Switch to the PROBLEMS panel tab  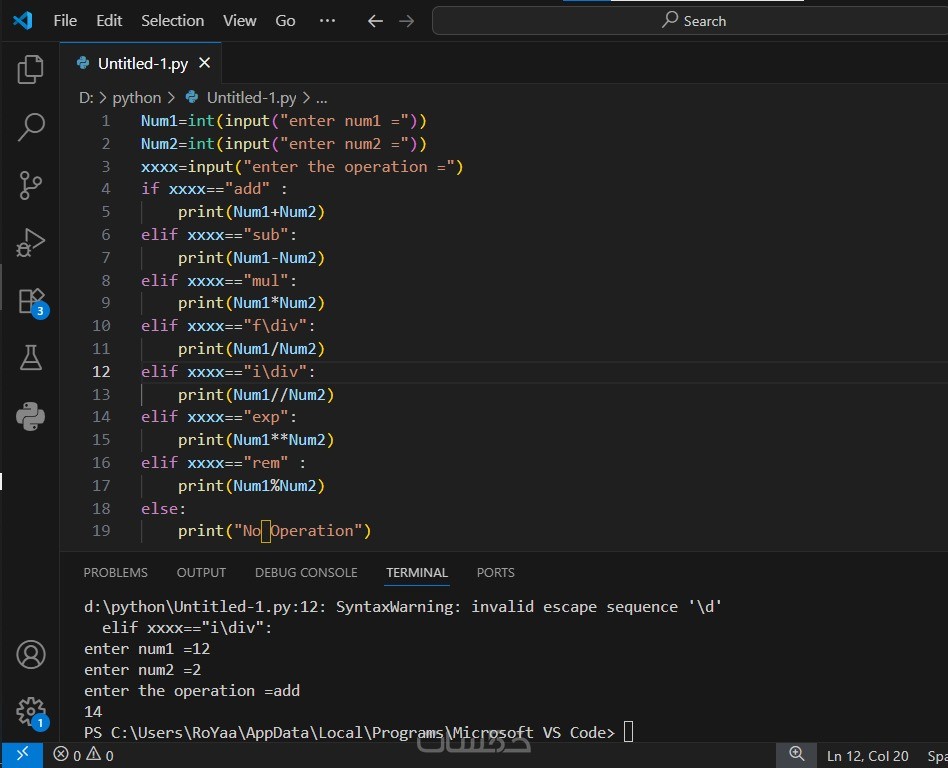click(x=115, y=573)
